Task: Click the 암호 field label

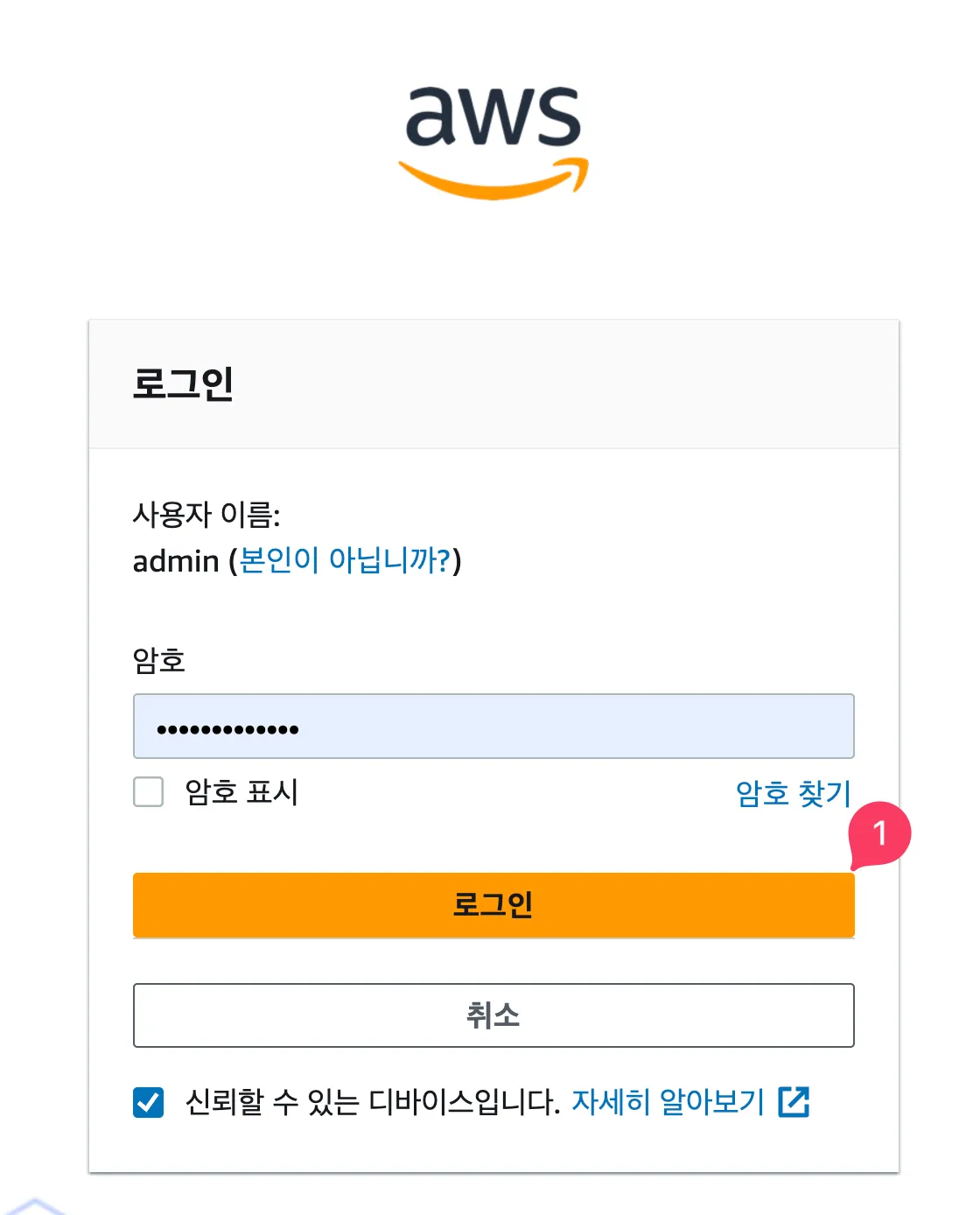Action: 158,660
